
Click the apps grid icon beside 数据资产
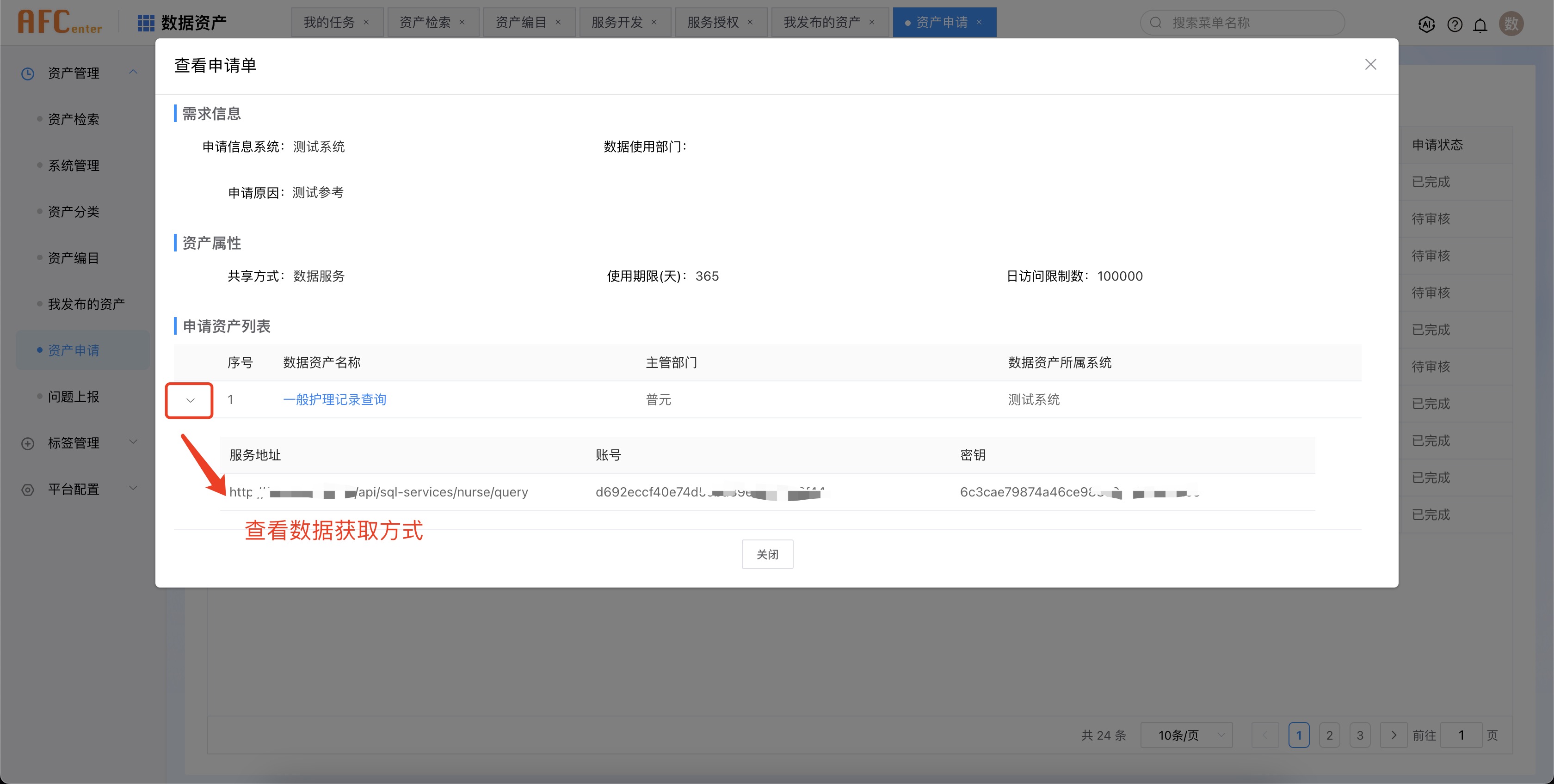tap(145, 23)
